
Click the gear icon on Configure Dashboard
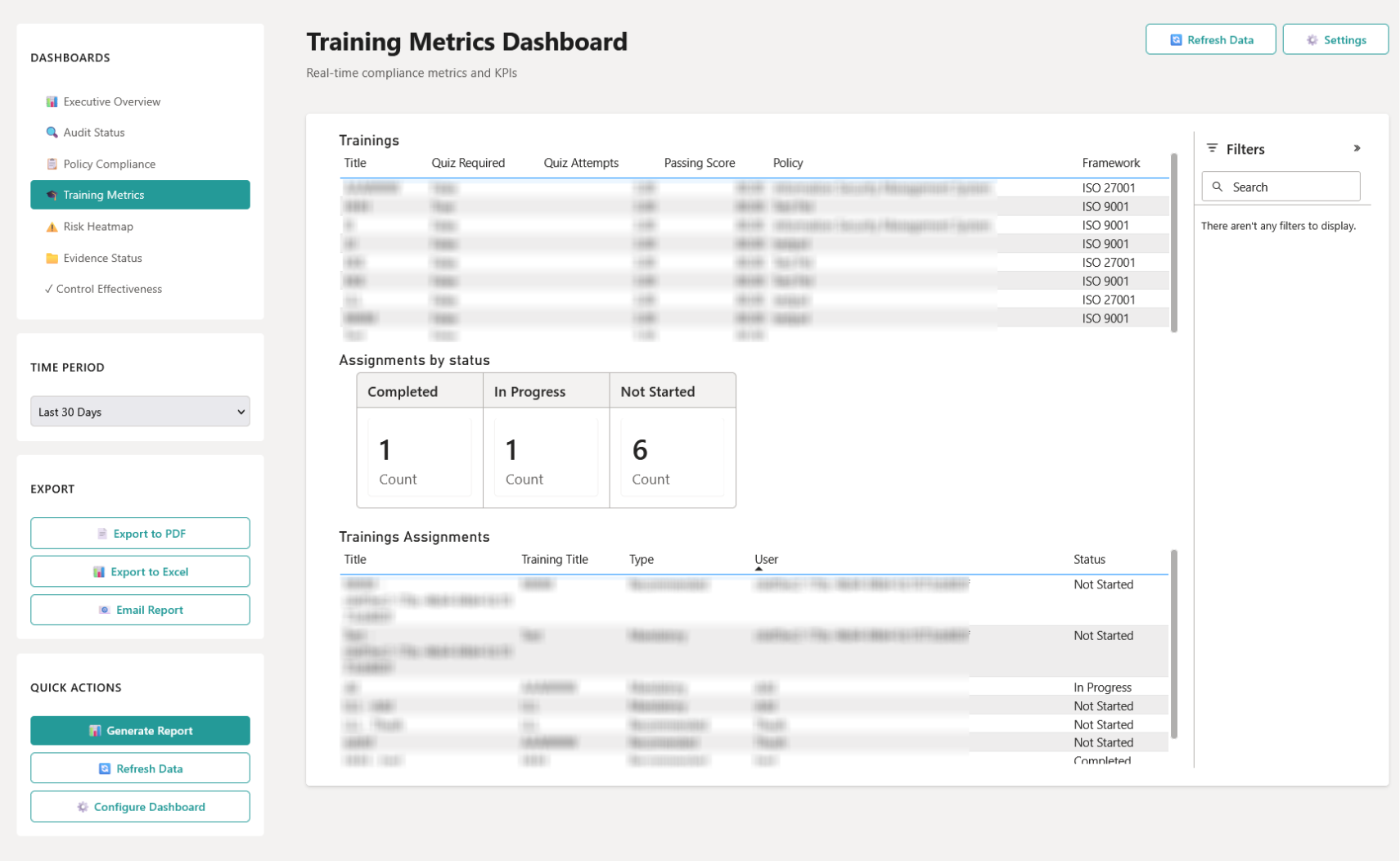tap(83, 807)
